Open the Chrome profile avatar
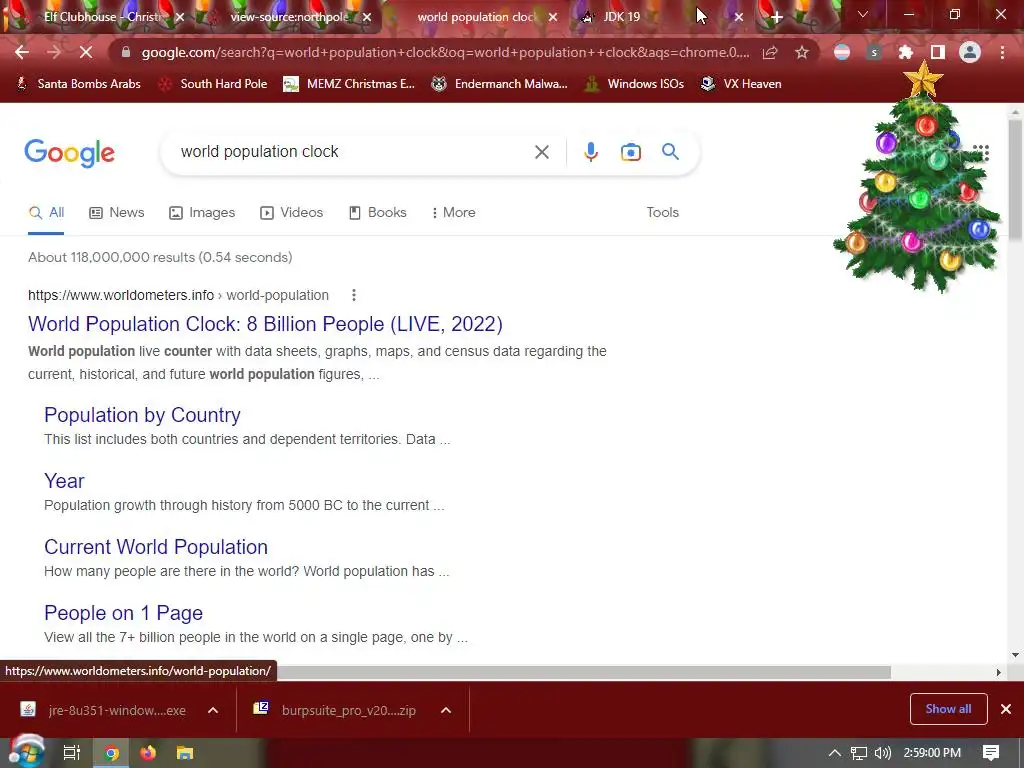The image size is (1024, 768). pos(970,53)
